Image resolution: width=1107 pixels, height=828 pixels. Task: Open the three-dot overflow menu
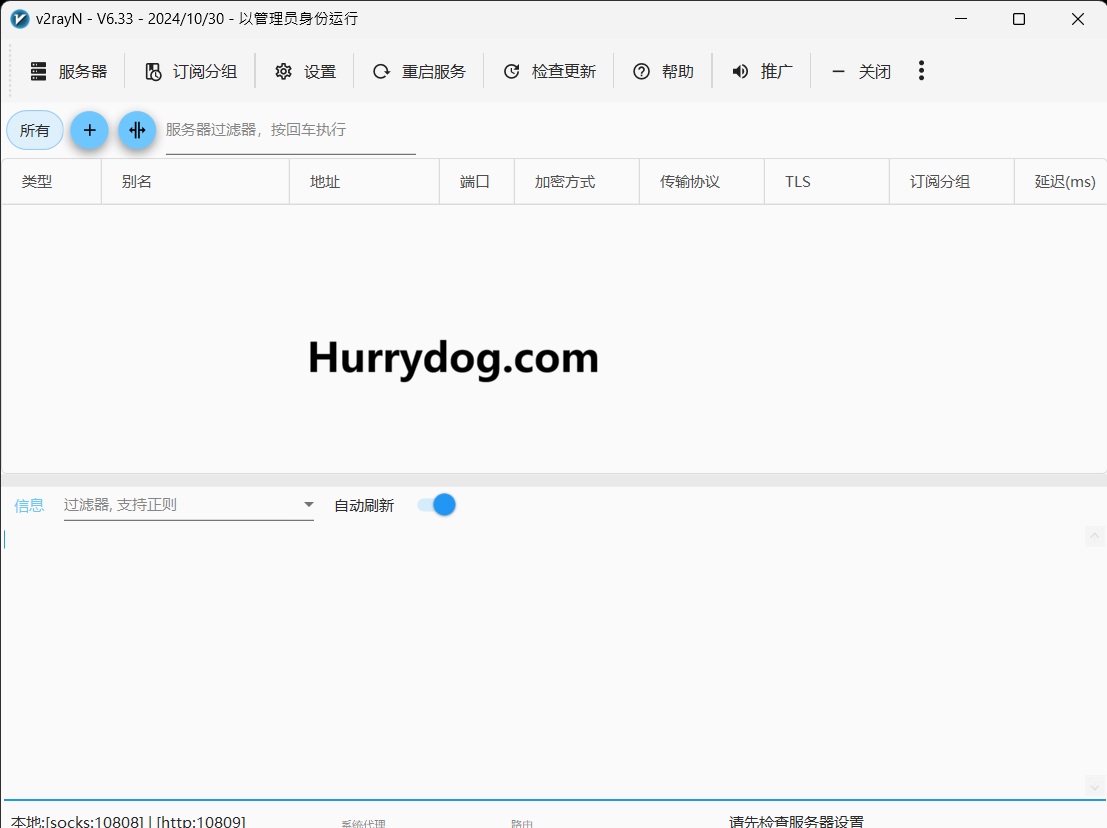click(x=921, y=70)
